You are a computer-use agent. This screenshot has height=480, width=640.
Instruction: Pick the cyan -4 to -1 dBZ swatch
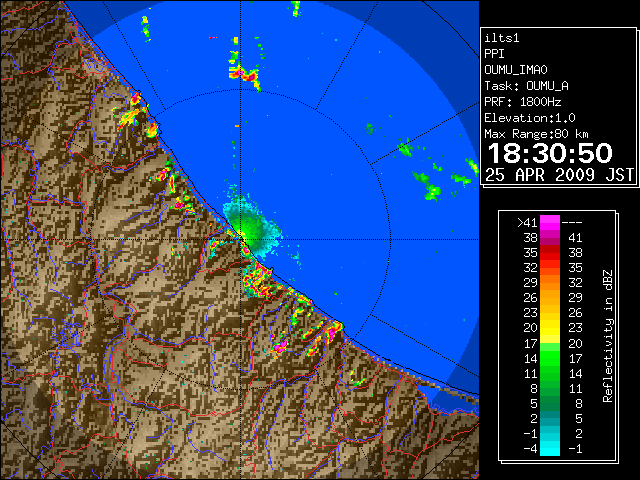tap(550, 449)
